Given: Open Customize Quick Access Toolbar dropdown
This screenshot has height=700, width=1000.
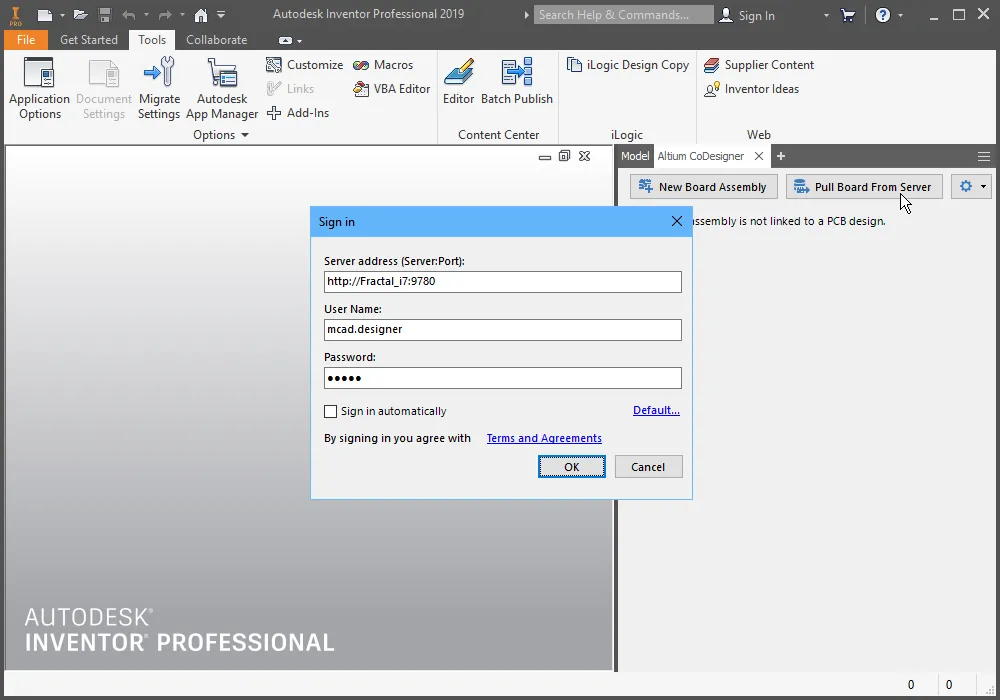Looking at the screenshot, I should tap(221, 15).
